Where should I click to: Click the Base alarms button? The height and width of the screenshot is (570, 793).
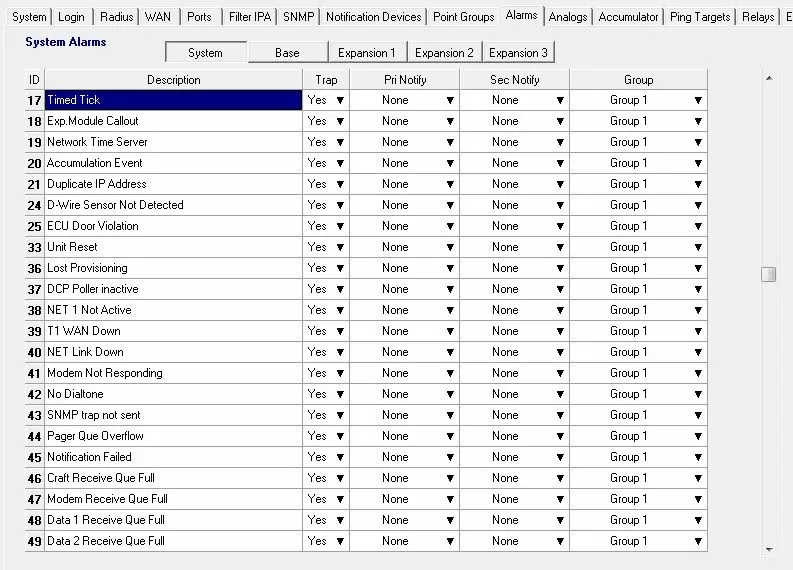click(x=287, y=53)
